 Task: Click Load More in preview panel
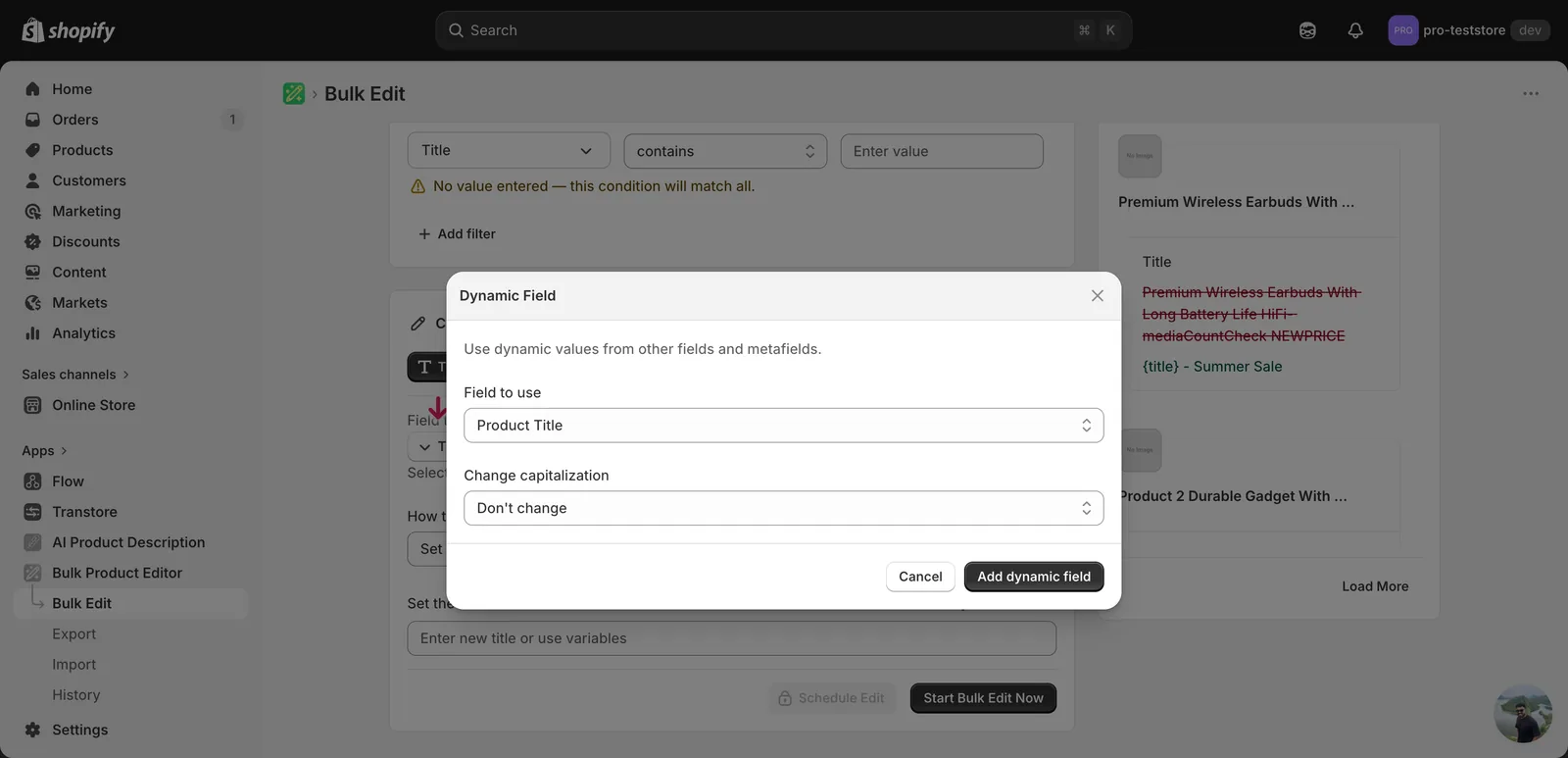1375,586
